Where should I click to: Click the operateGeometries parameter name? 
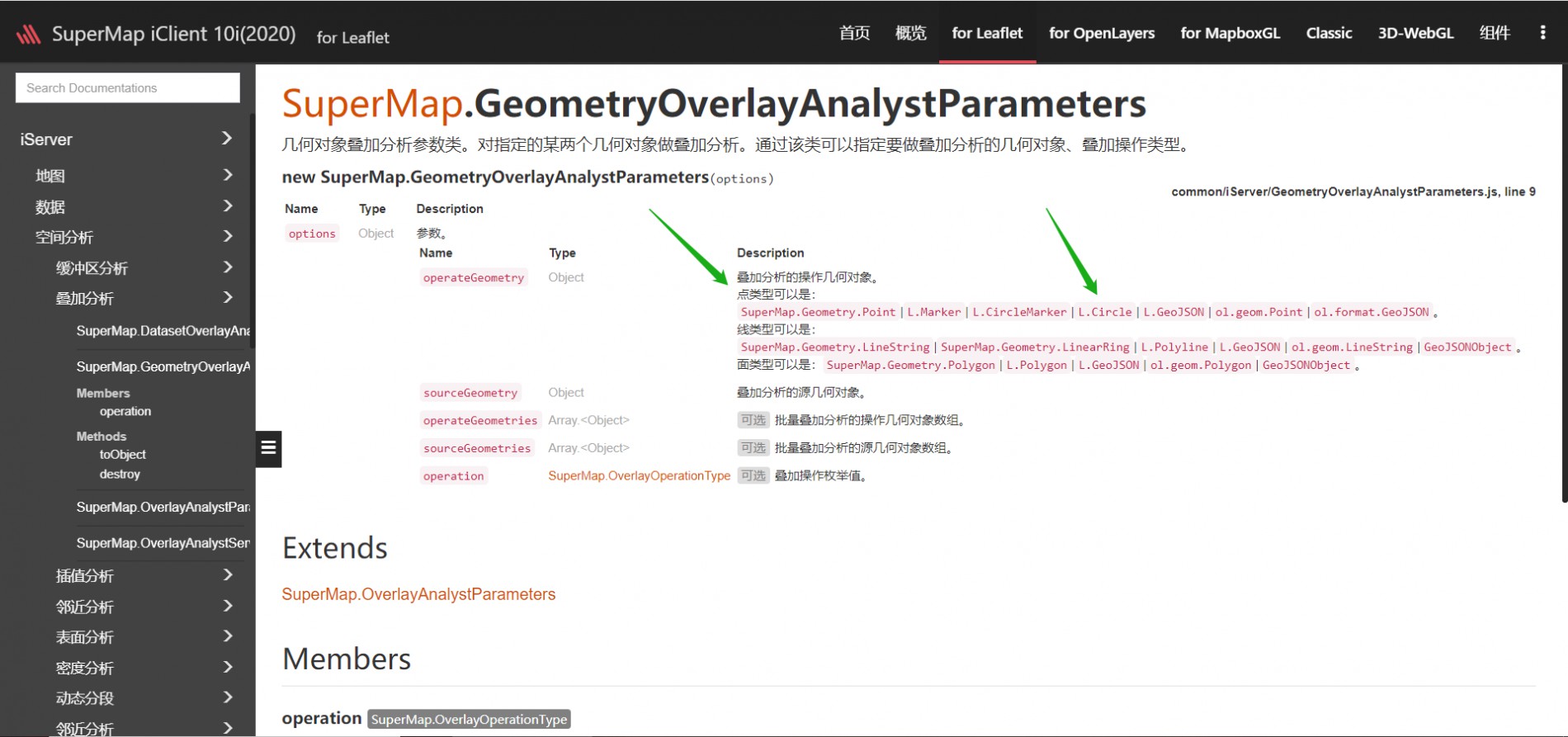480,420
